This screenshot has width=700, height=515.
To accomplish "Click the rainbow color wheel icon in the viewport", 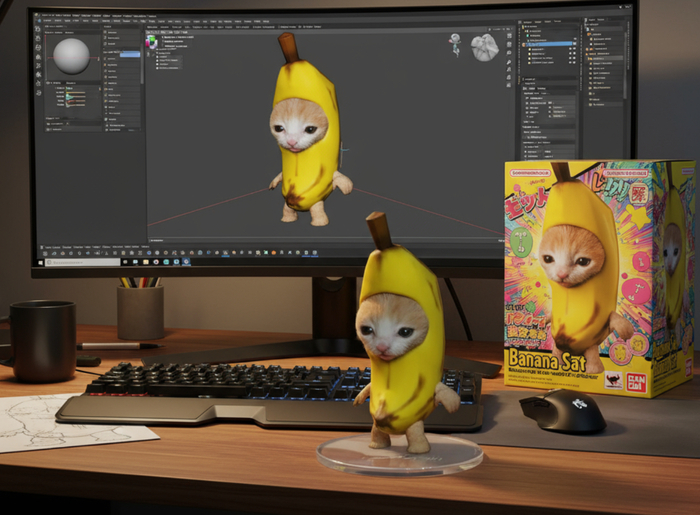I will point(152,42).
